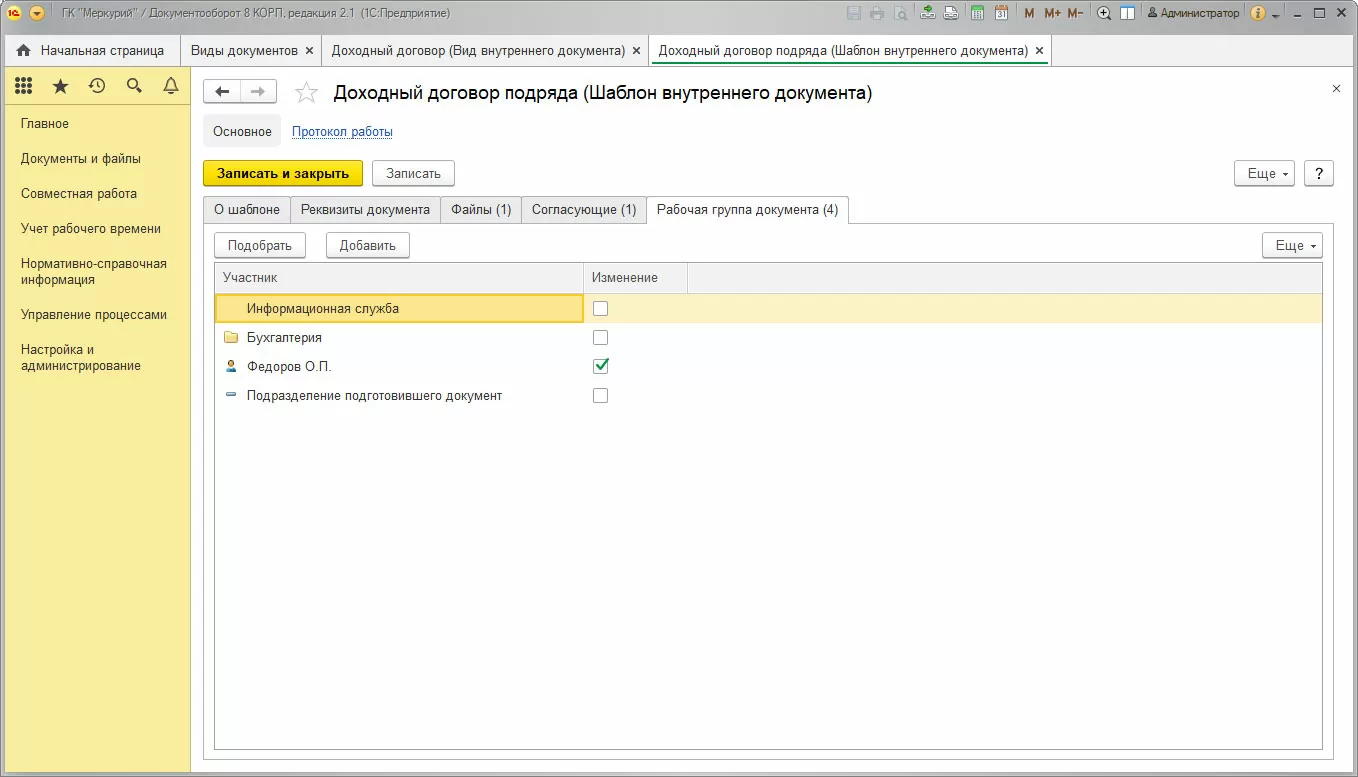Toggle the panel layout icon
1358x777 pixels.
click(x=1128, y=13)
